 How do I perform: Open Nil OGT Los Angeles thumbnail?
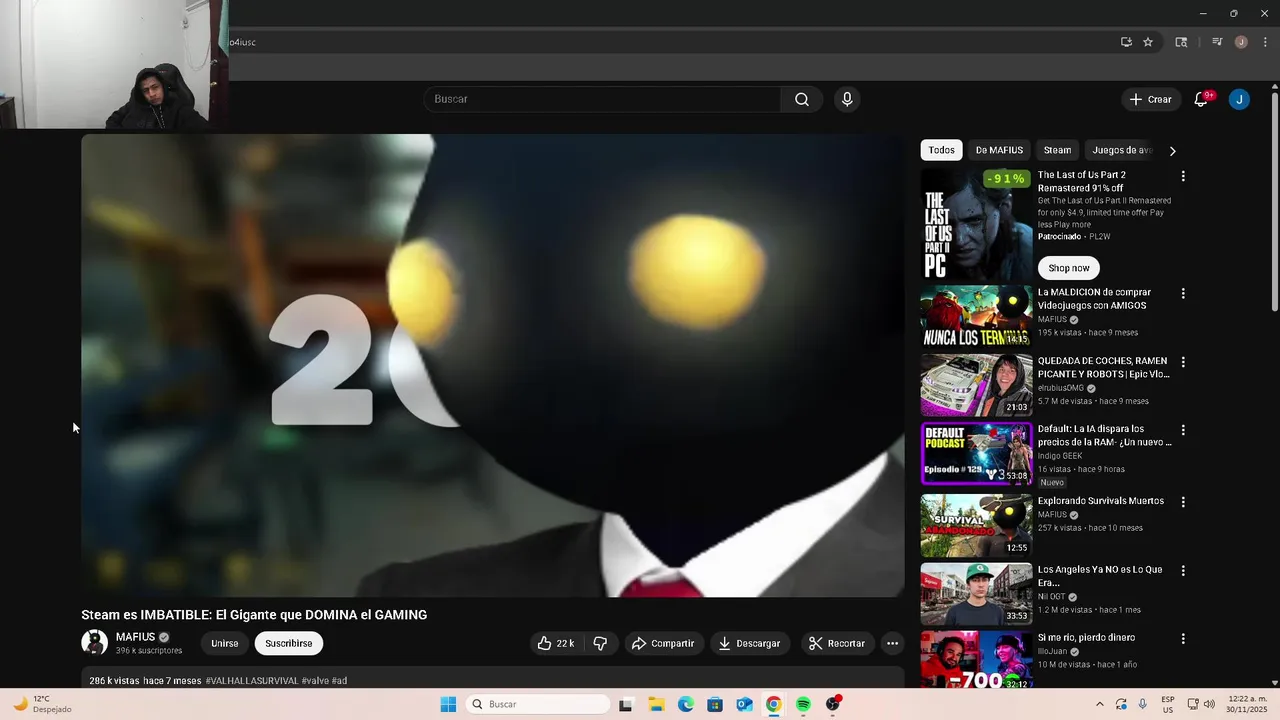(x=976, y=593)
